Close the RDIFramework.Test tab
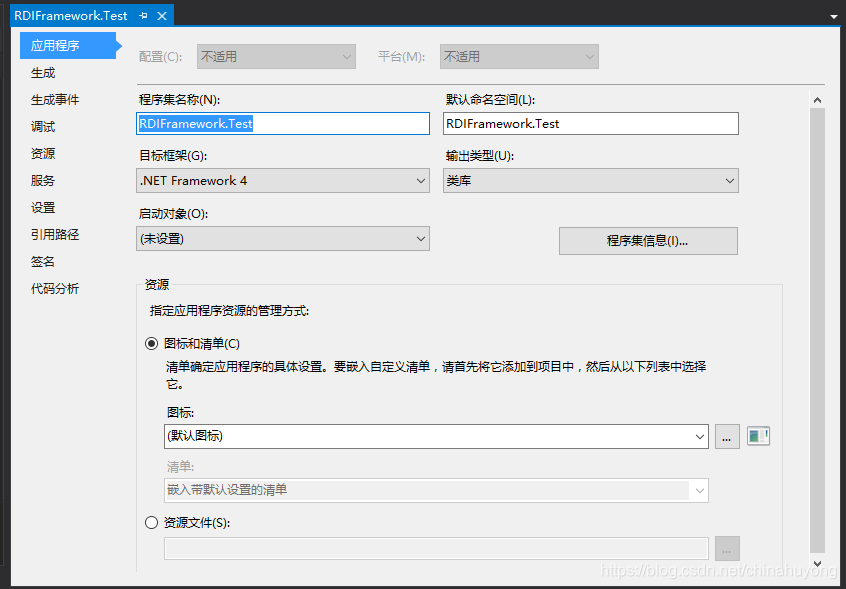Viewport: 846px width, 589px height. [x=161, y=16]
